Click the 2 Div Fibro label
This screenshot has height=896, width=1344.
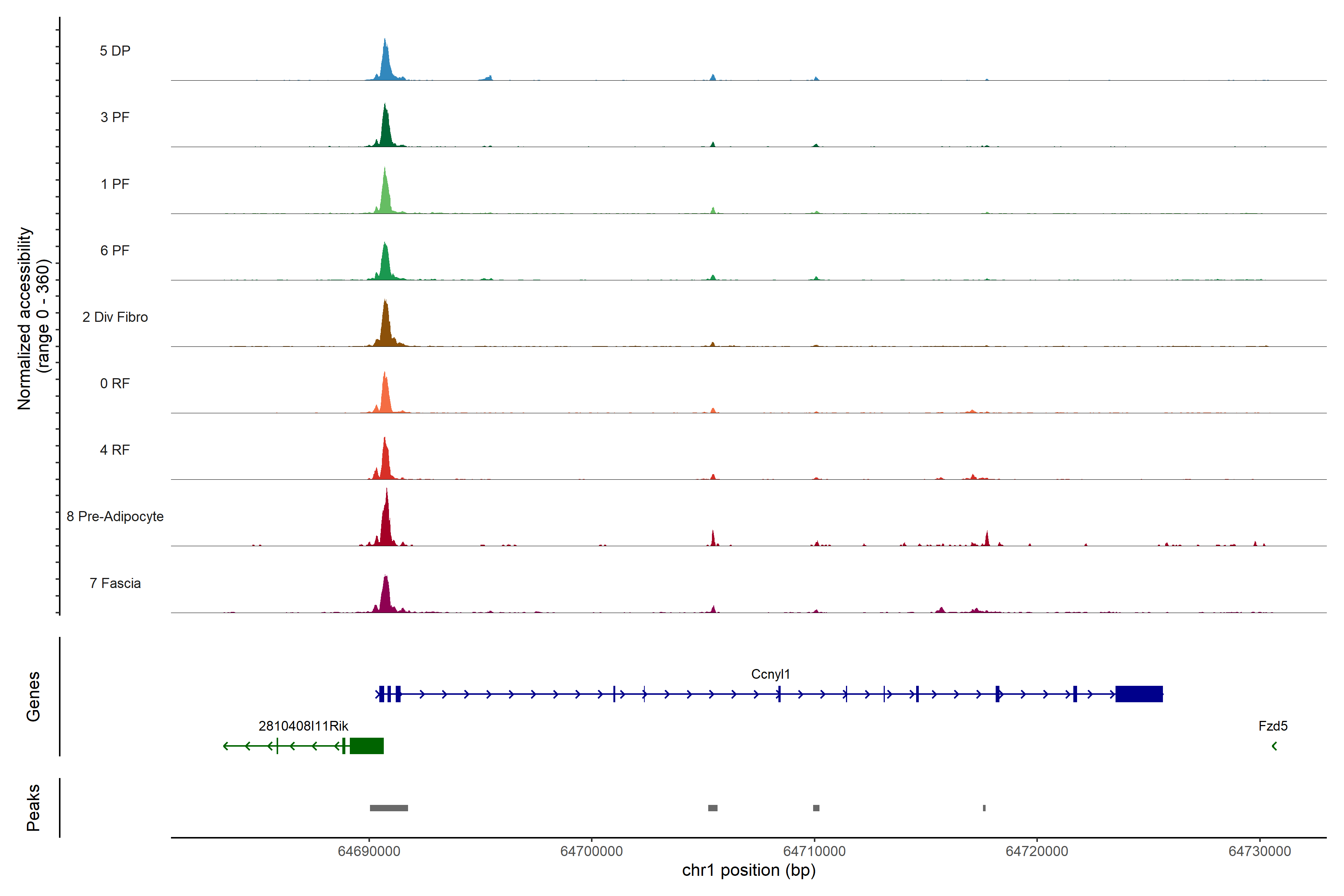[x=115, y=317]
